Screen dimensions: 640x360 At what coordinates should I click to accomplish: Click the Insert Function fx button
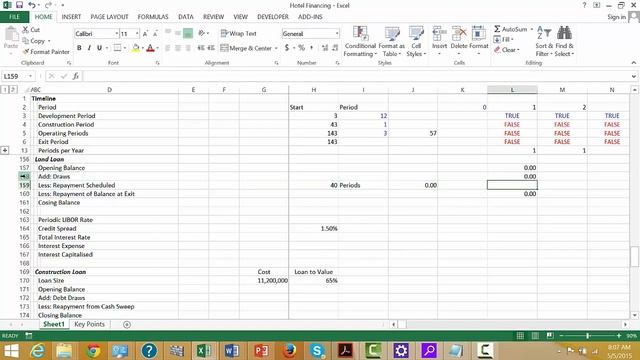click(76, 76)
